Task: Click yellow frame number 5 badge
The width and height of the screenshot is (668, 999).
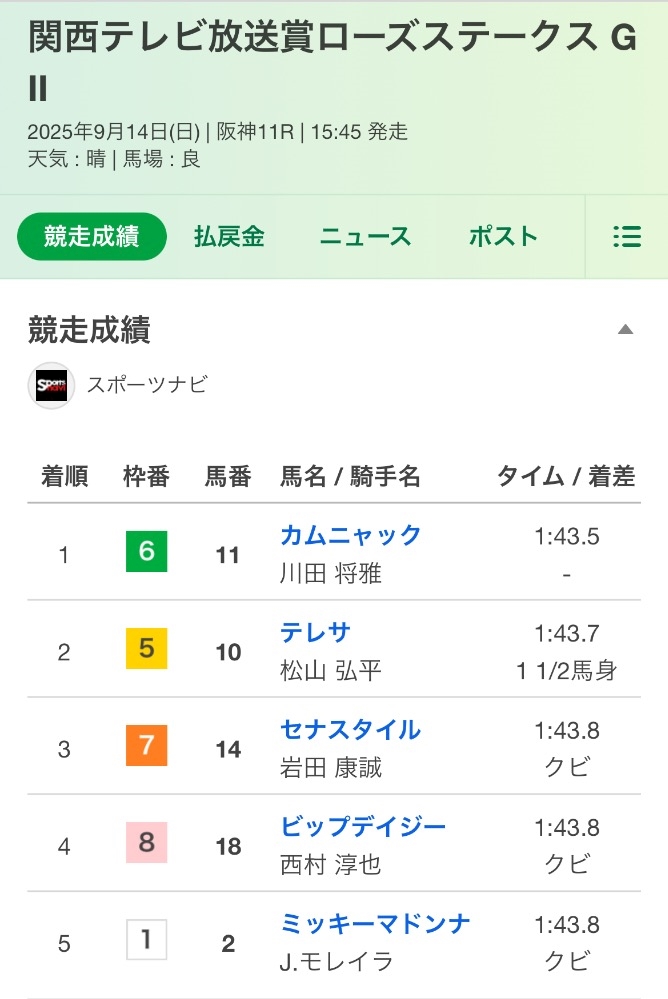Action: click(147, 648)
